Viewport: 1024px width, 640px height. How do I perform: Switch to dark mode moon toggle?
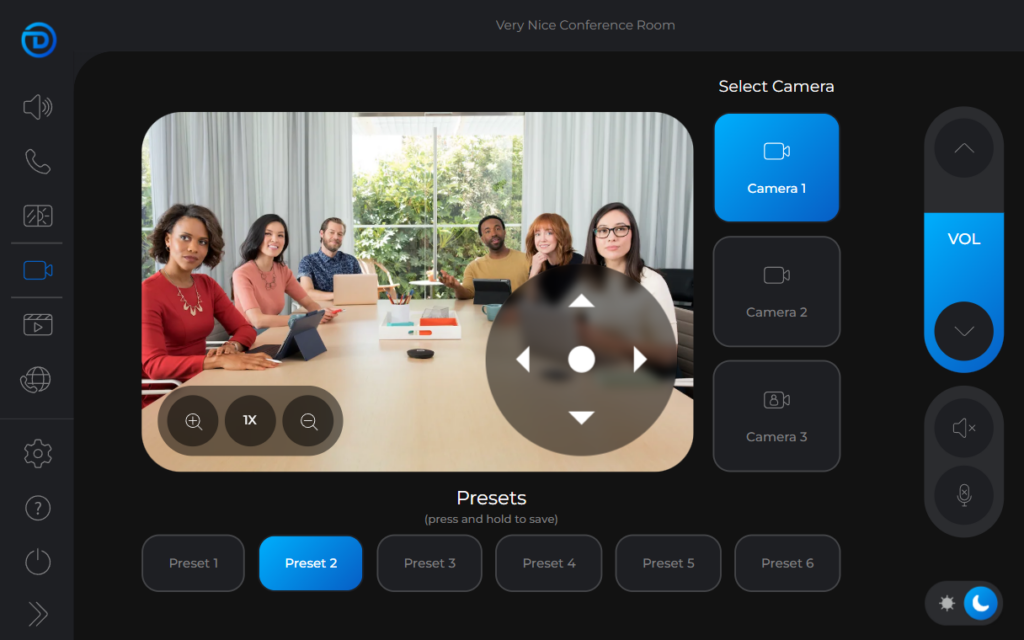(x=981, y=603)
